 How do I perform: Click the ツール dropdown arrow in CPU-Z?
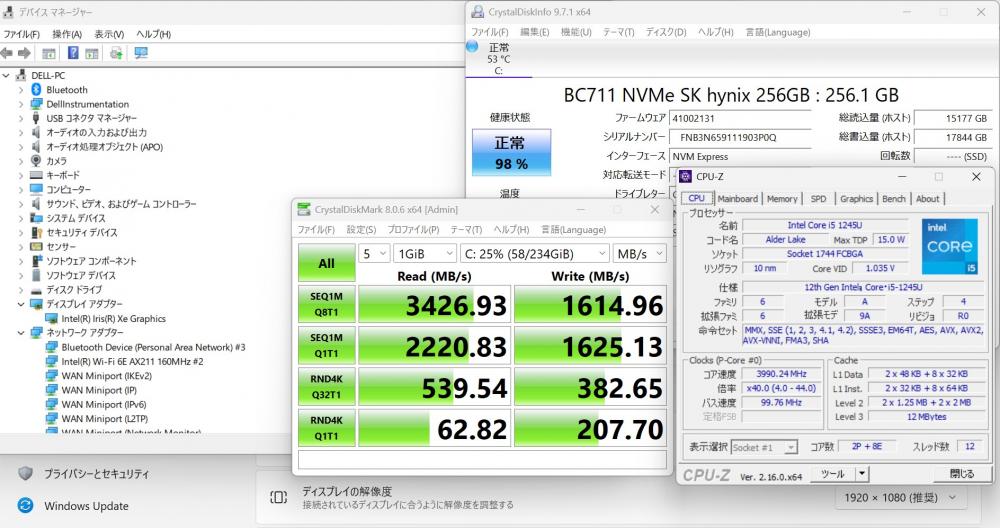coord(862,474)
